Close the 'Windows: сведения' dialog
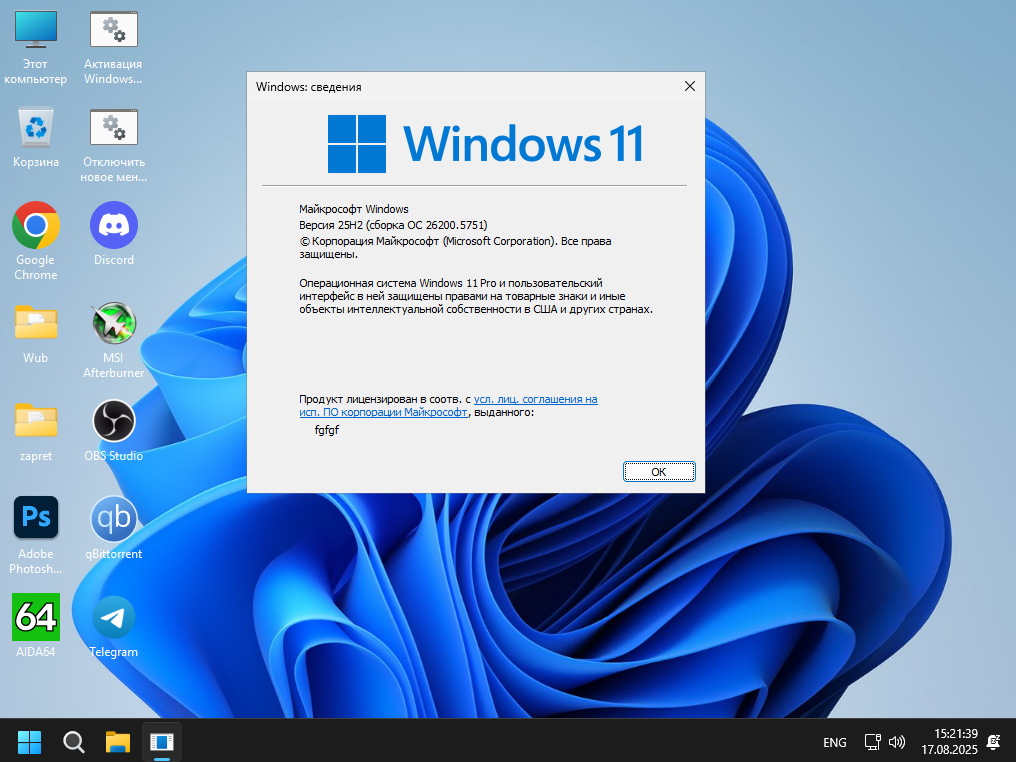1016x762 pixels. pyautogui.click(x=689, y=86)
